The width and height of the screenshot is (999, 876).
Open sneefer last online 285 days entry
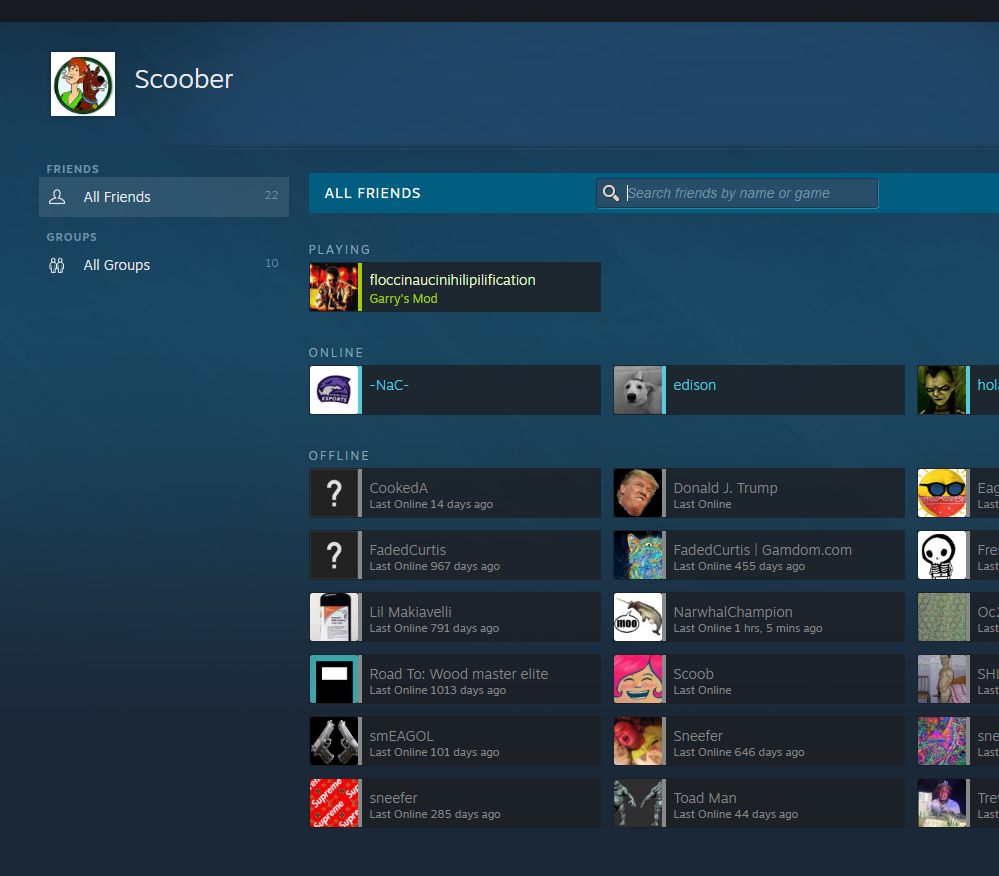coord(455,803)
